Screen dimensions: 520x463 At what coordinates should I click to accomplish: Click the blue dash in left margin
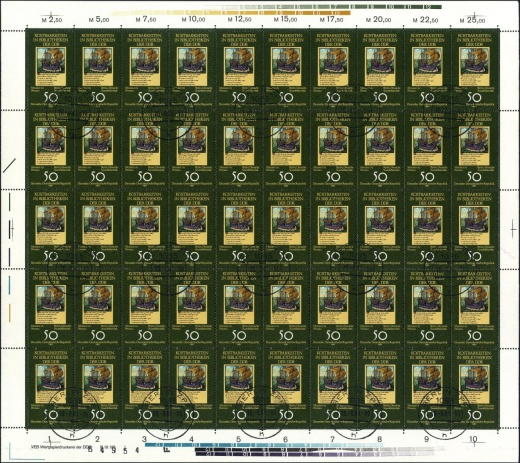10,284
